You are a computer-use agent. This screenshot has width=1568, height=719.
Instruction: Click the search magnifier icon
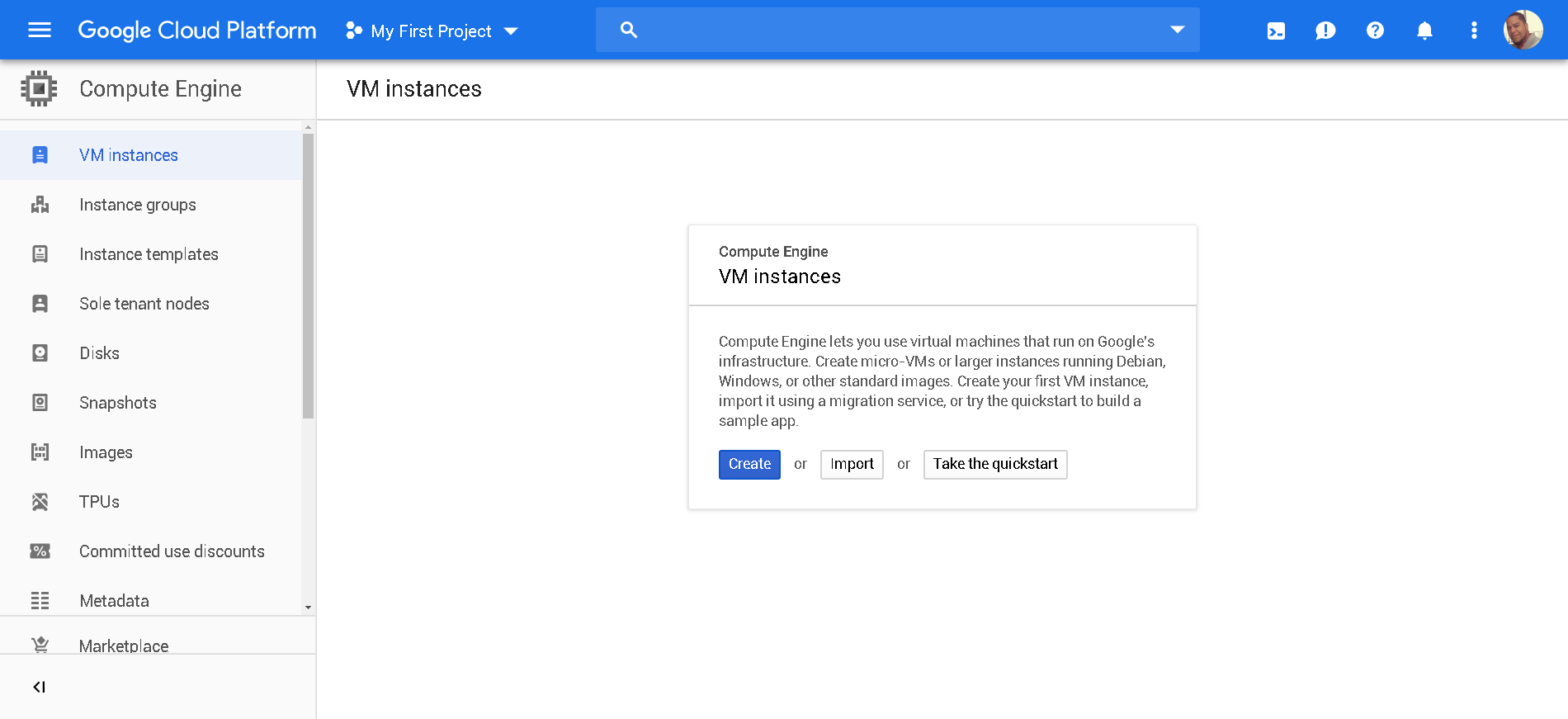click(629, 31)
